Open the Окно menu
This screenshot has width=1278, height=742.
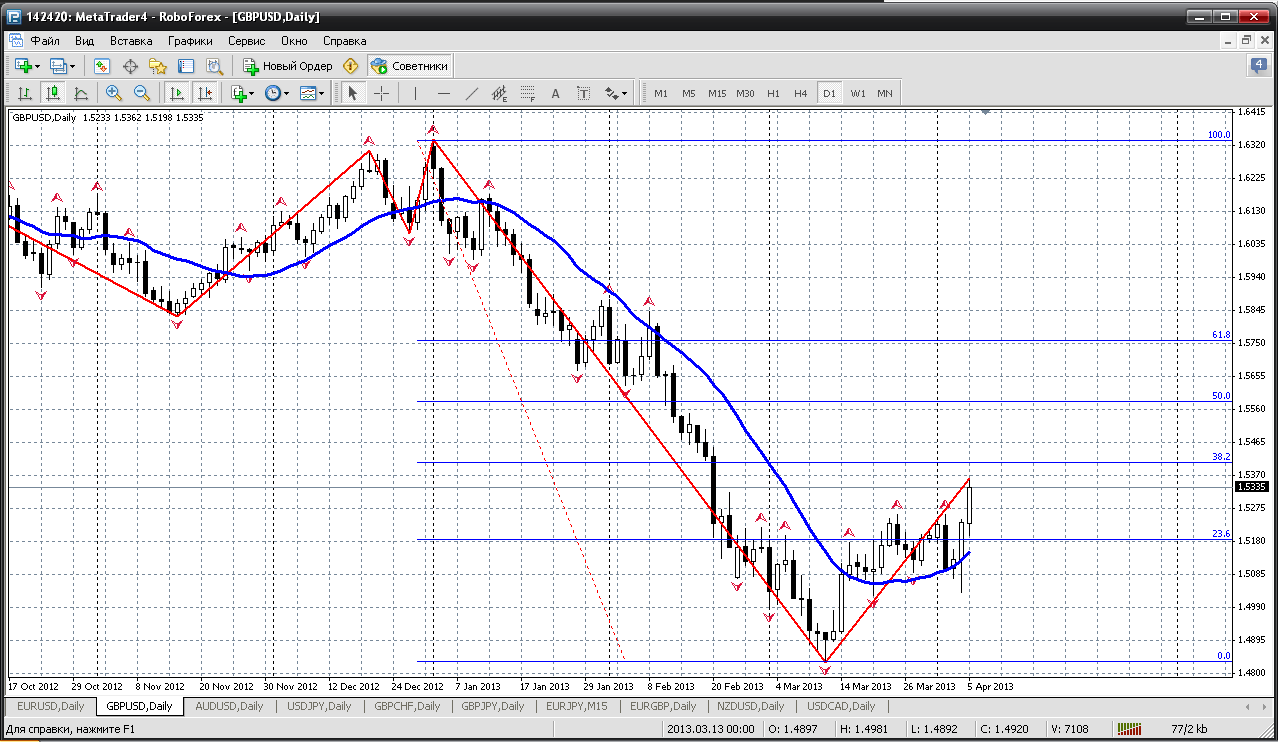[294, 41]
